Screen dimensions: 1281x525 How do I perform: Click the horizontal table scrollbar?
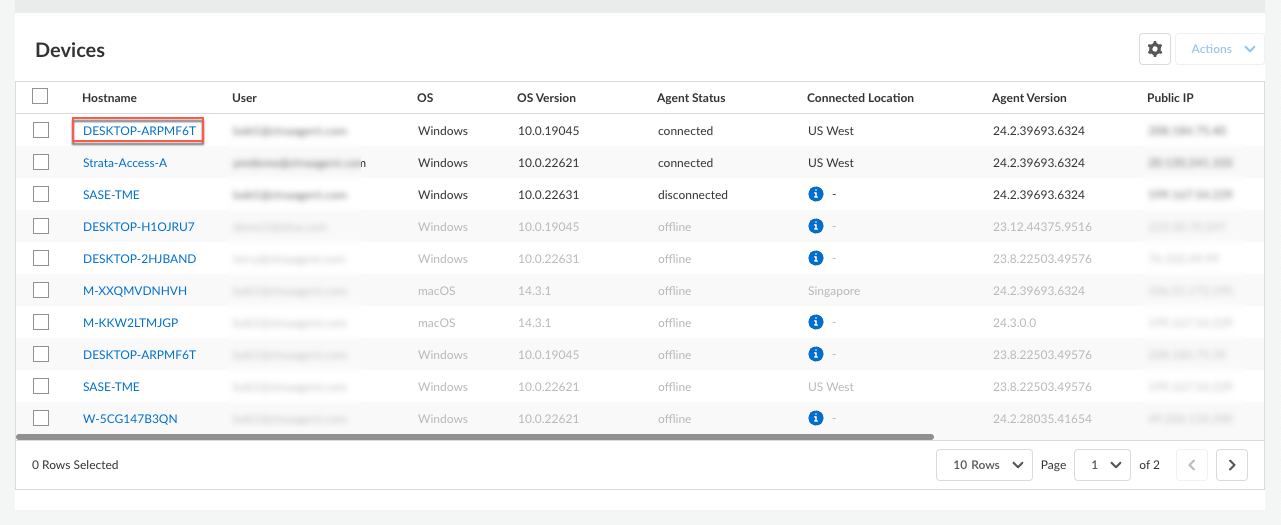[x=475, y=437]
